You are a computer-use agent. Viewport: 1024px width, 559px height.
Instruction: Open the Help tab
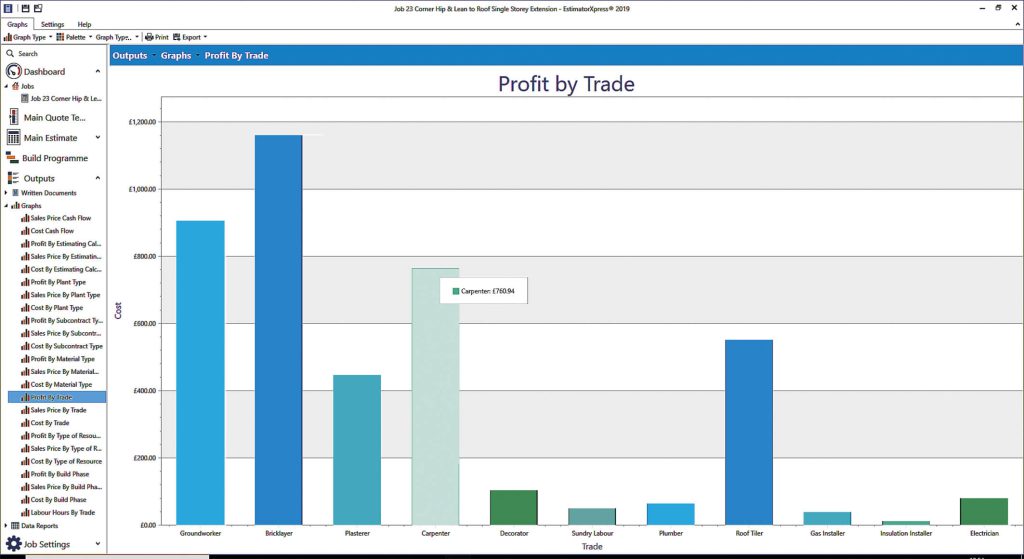point(84,24)
